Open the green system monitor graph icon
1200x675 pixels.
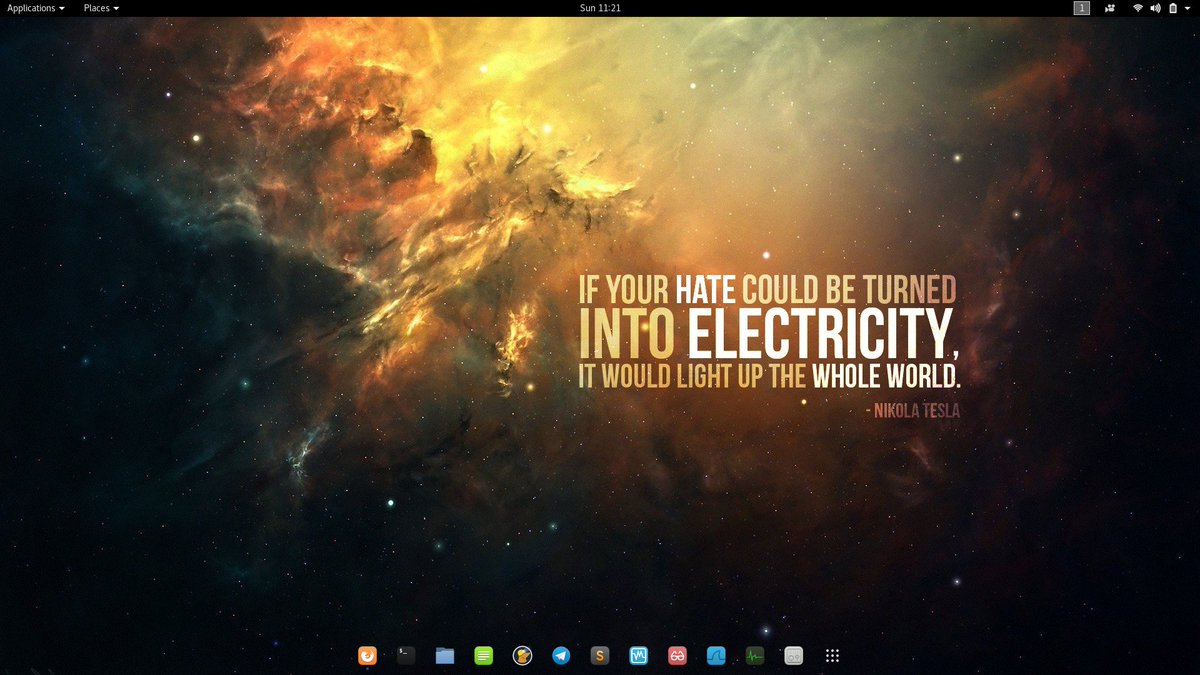point(754,656)
